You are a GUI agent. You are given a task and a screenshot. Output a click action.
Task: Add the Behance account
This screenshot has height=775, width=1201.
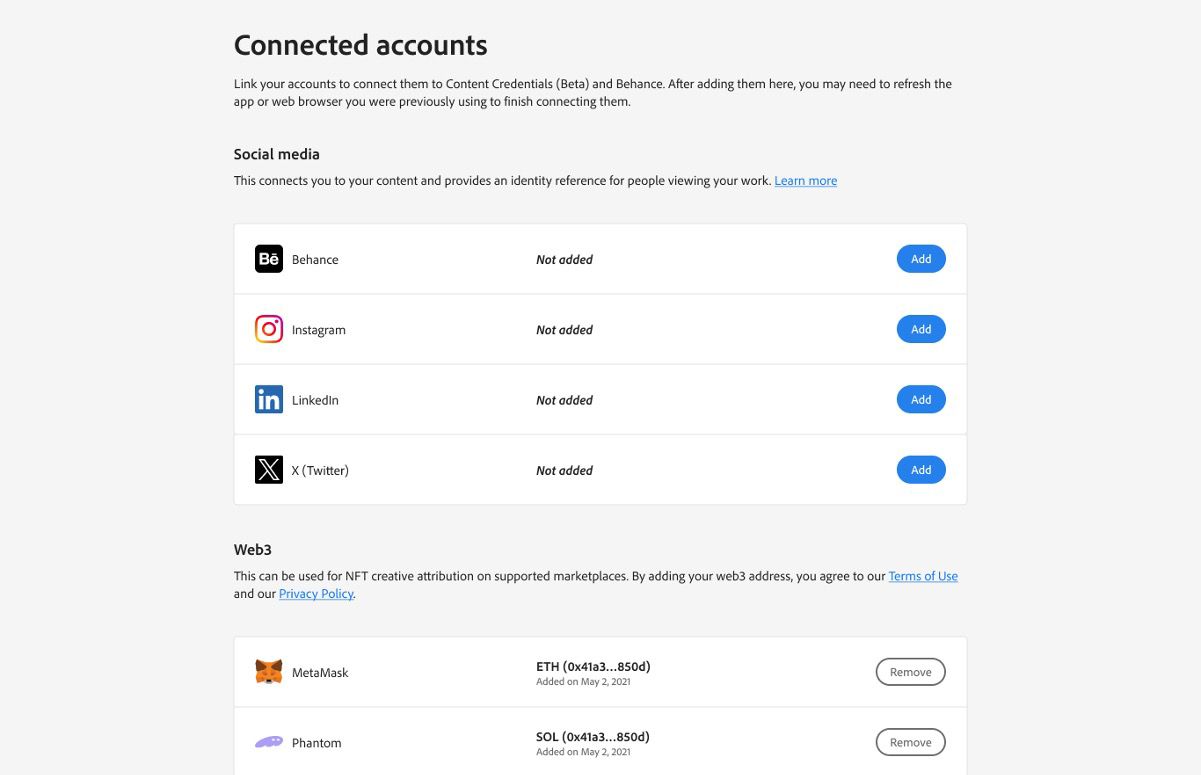click(x=920, y=258)
